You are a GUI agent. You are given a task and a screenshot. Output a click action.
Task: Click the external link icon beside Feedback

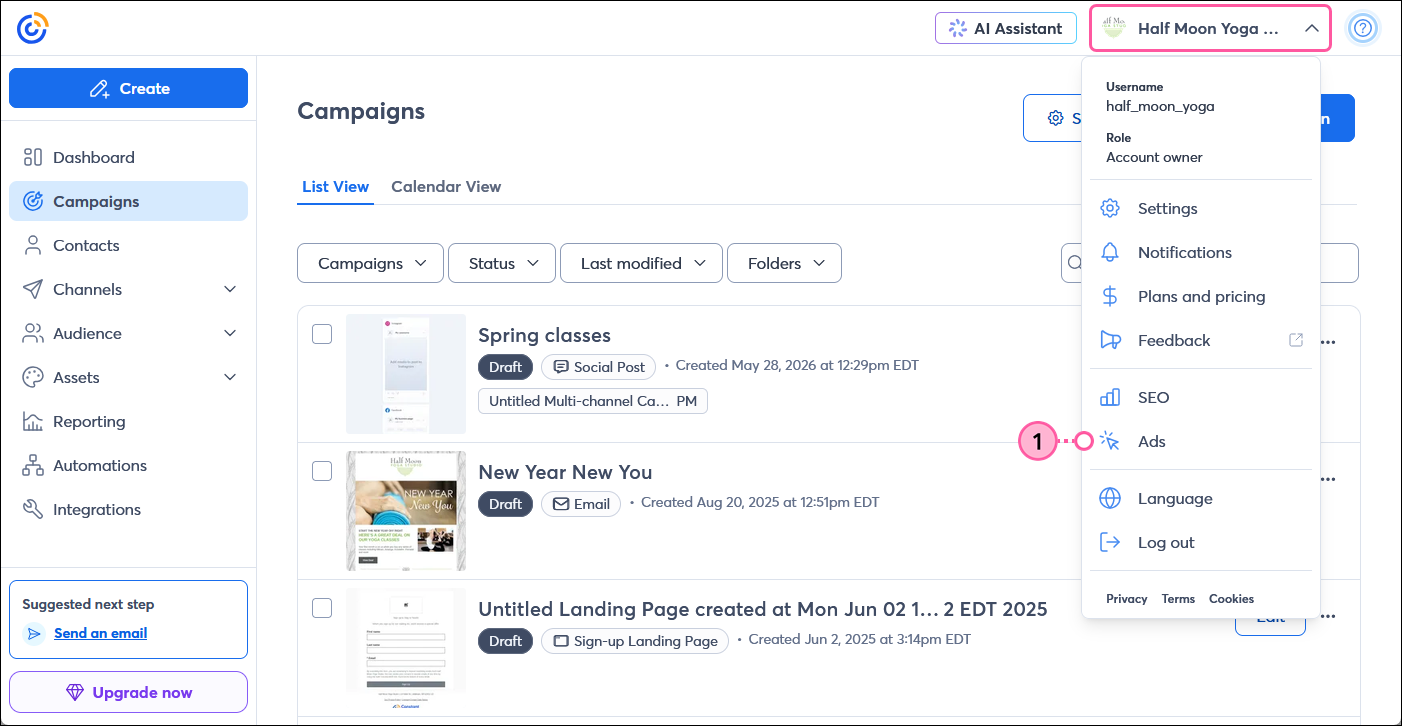[x=1296, y=340]
